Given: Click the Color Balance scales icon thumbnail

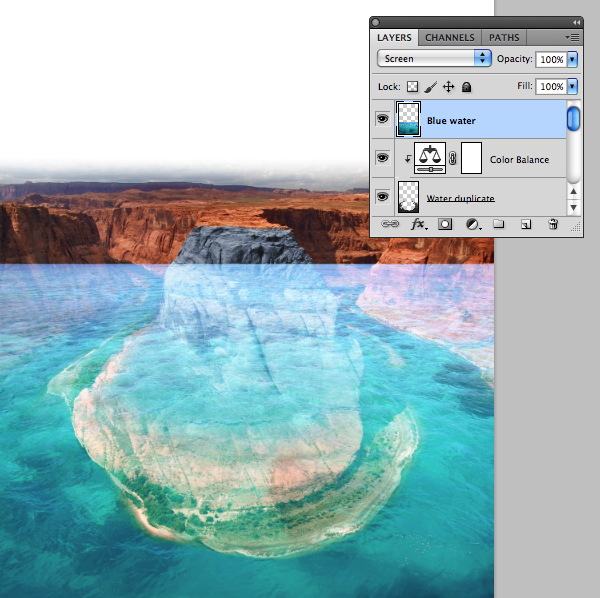Looking at the screenshot, I should [430, 158].
